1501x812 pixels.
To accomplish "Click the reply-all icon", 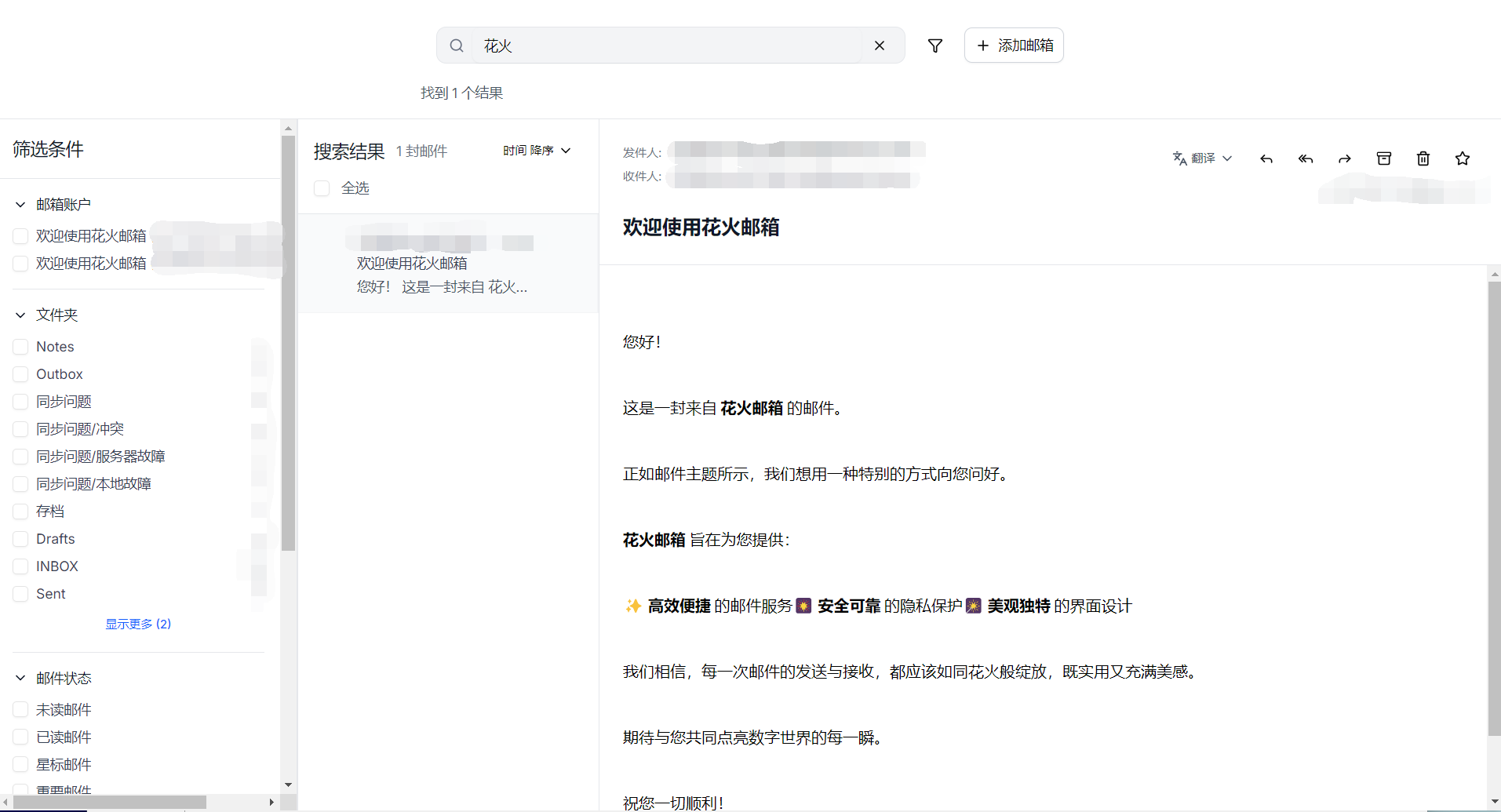I will coord(1305,158).
